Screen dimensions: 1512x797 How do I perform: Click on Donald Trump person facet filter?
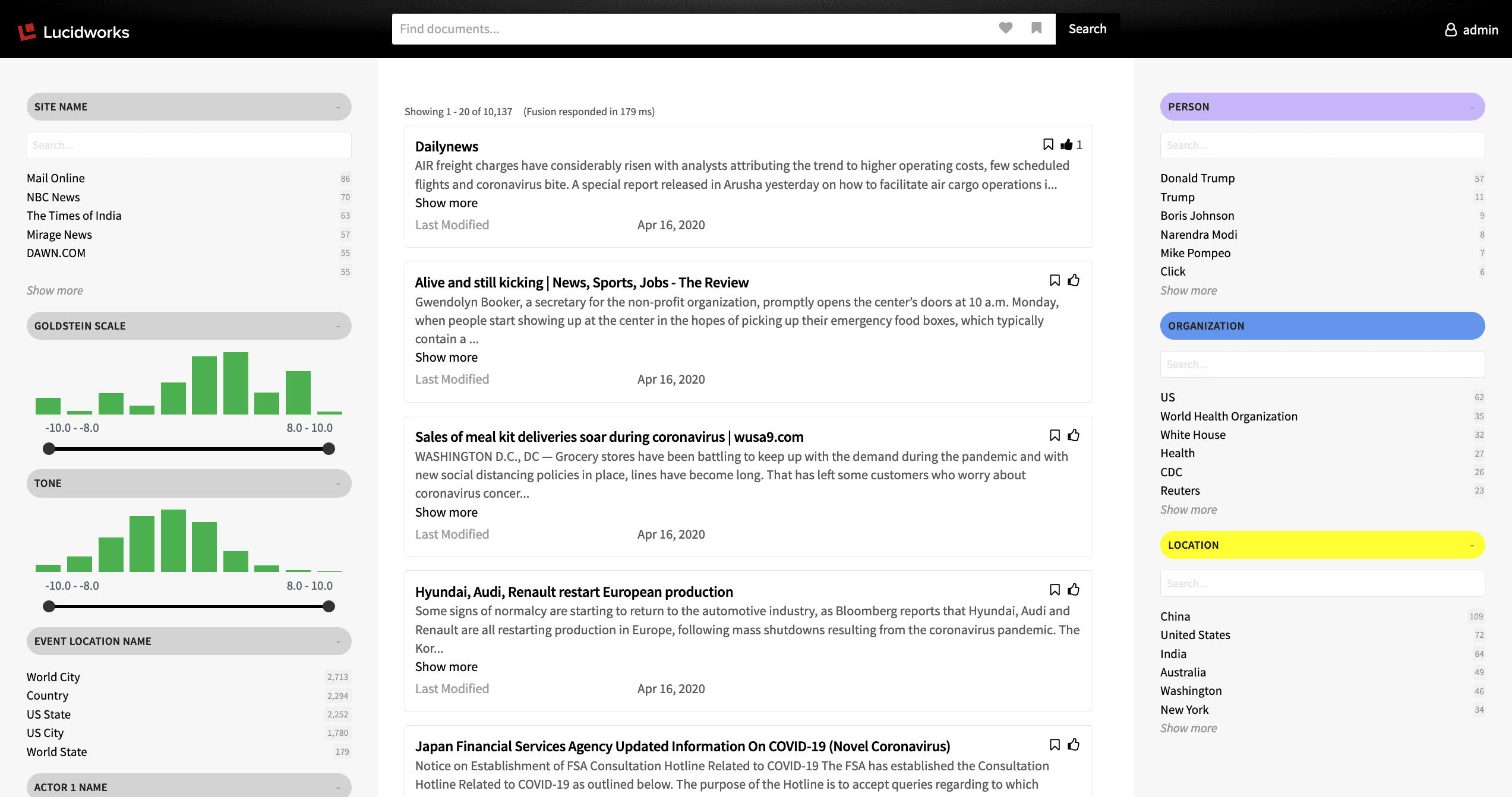[x=1197, y=178]
